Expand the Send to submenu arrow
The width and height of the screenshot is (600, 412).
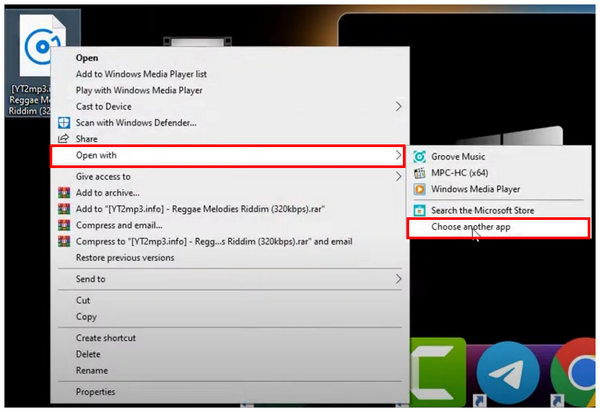398,279
